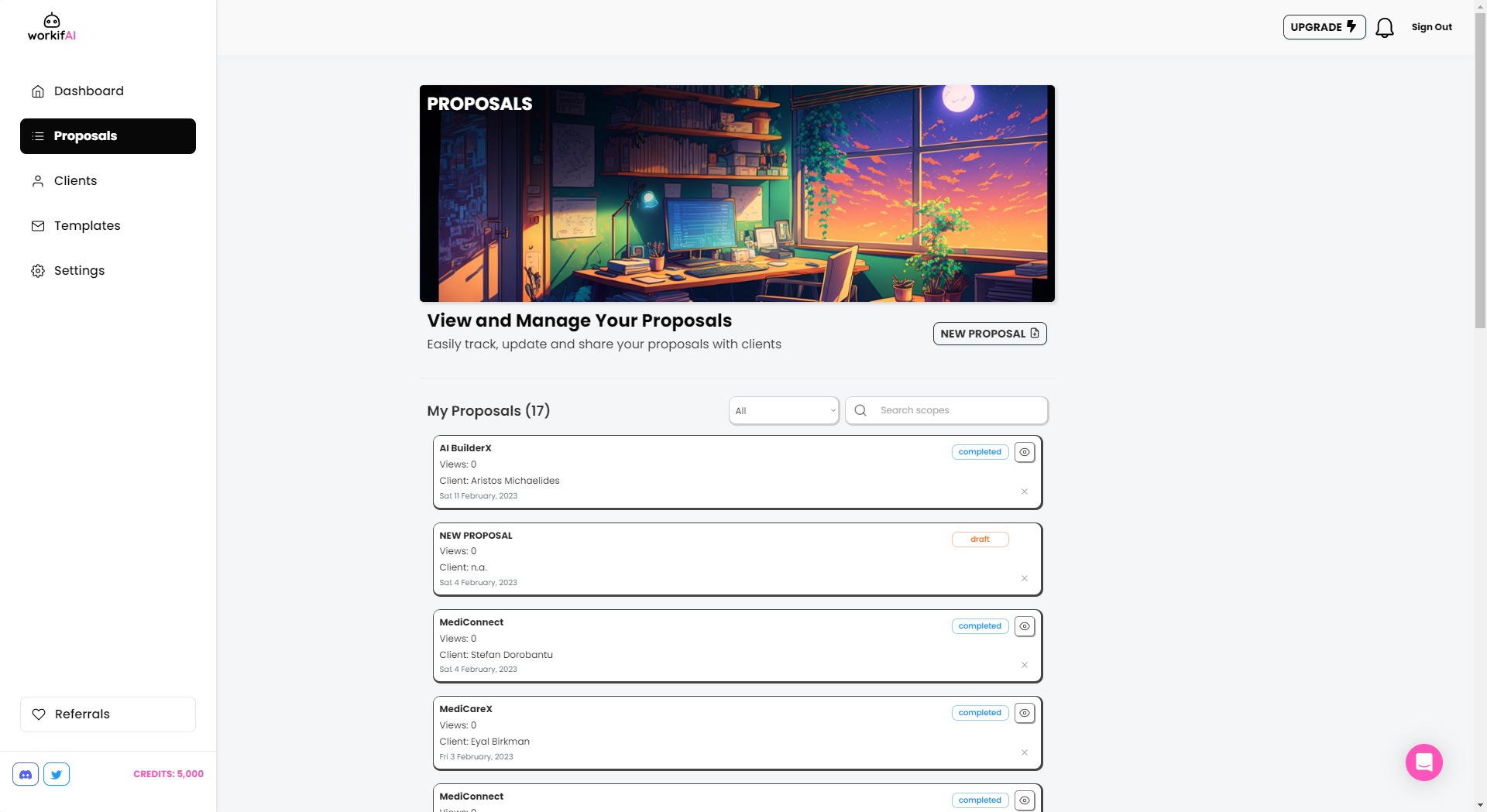The width and height of the screenshot is (1487, 812).
Task: Go to Clients section
Action: [108, 181]
